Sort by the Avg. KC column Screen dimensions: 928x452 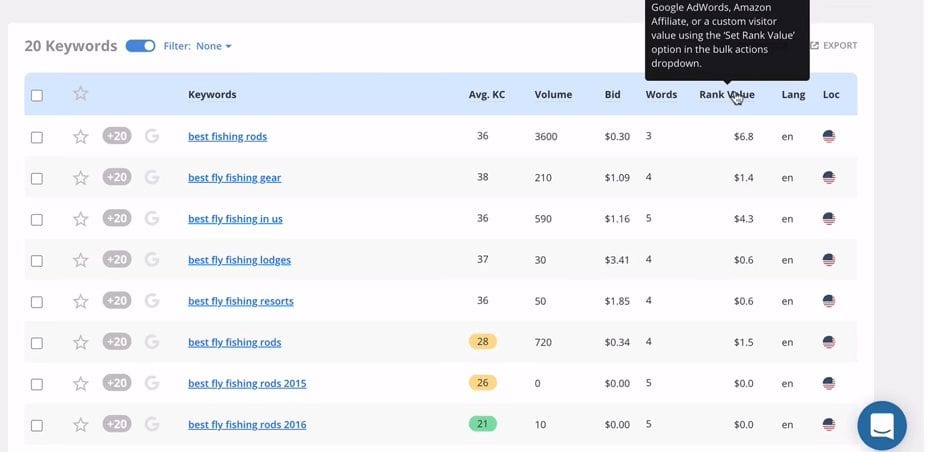tap(486, 95)
